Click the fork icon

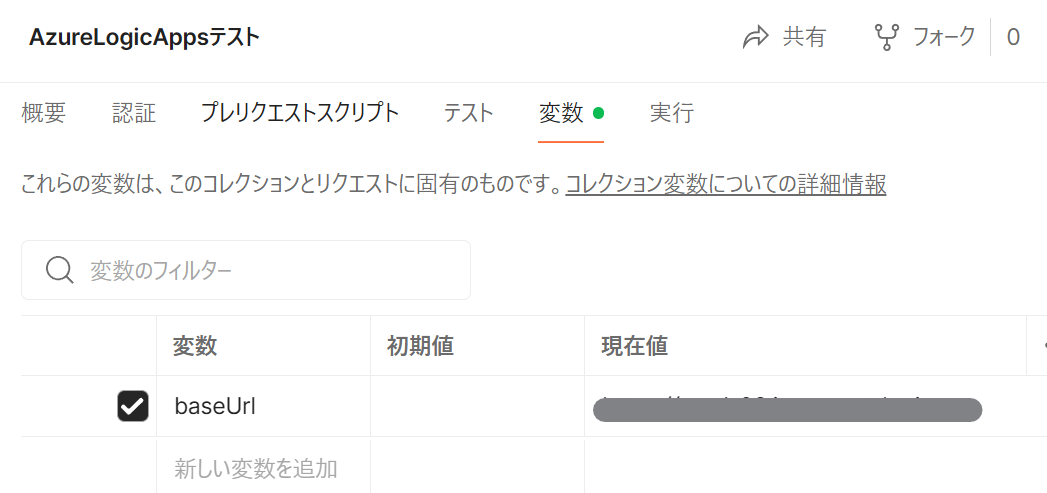886,37
